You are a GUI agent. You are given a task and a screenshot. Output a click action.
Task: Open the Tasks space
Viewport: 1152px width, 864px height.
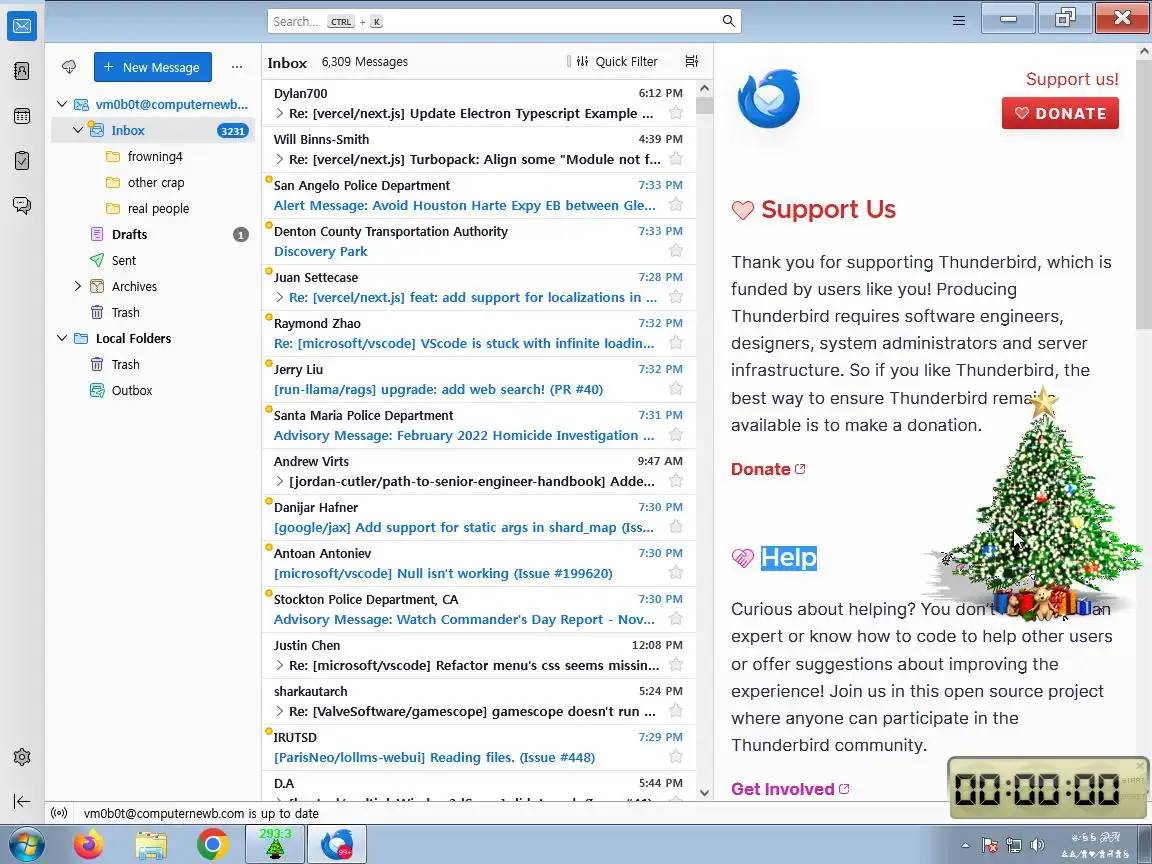[x=22, y=160]
